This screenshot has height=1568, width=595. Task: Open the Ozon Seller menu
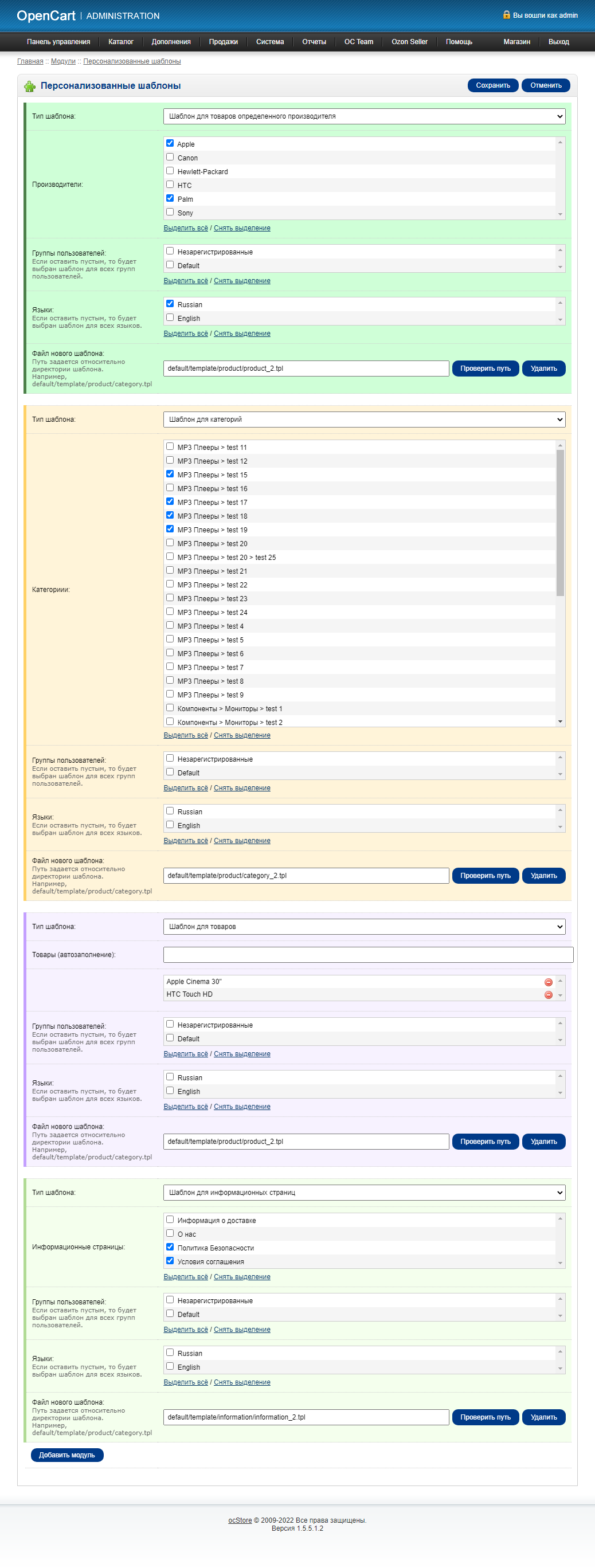tap(409, 42)
